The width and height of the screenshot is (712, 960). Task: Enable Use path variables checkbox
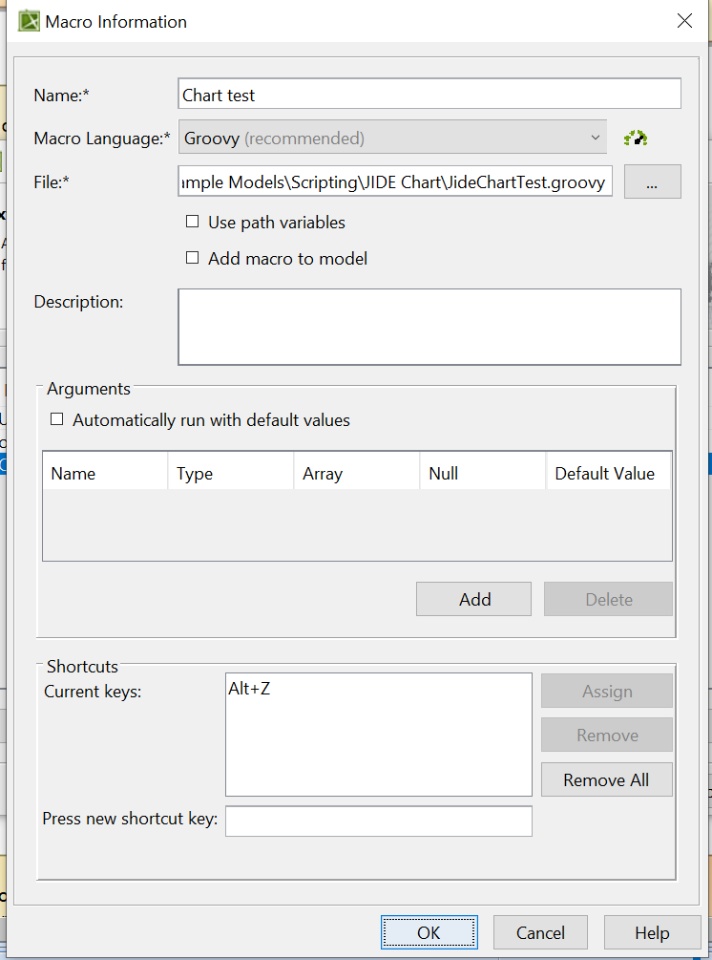(193, 222)
